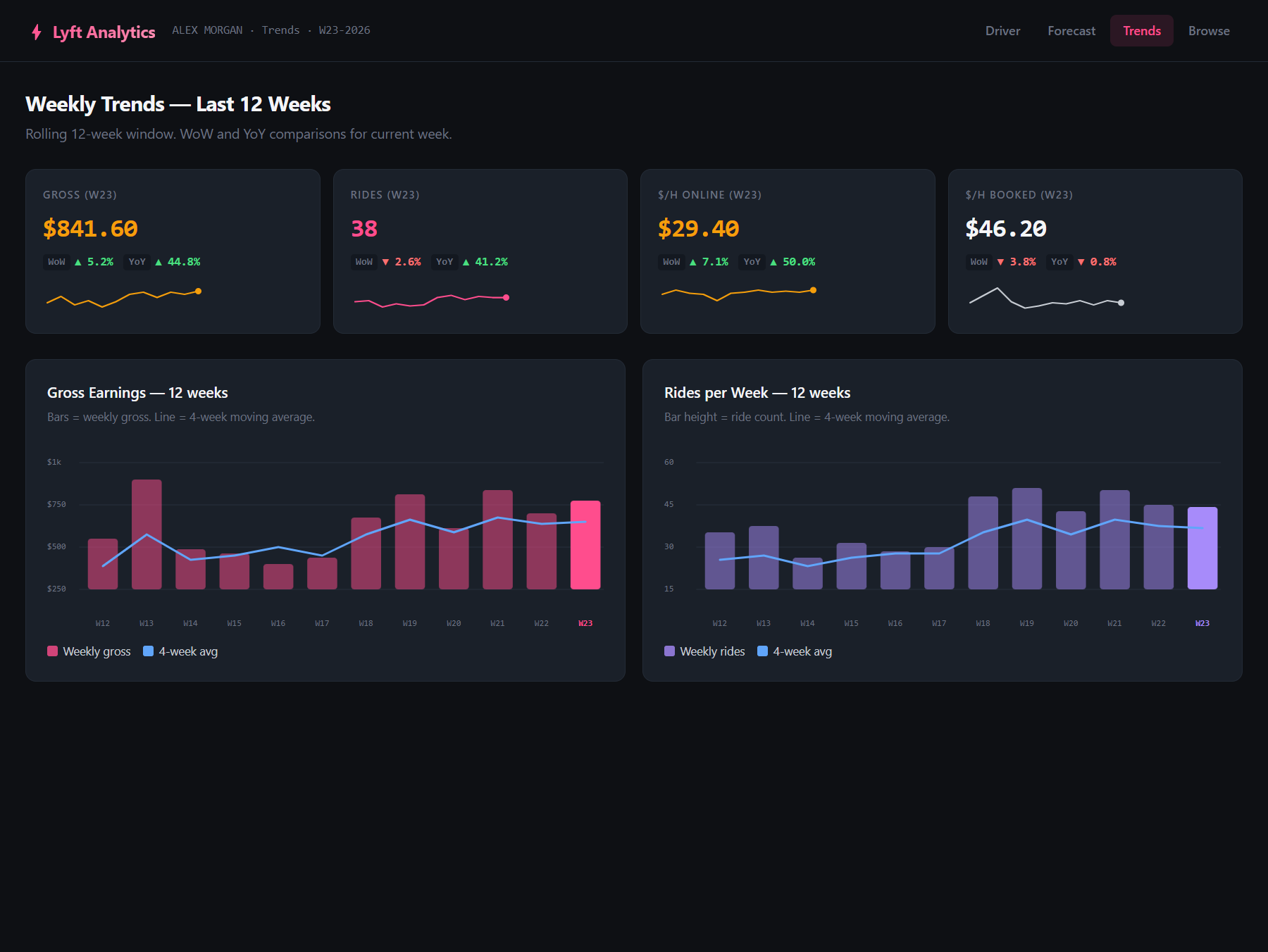Click the Weekly gross legend swatch
This screenshot has width=1268, height=952.
tap(52, 651)
